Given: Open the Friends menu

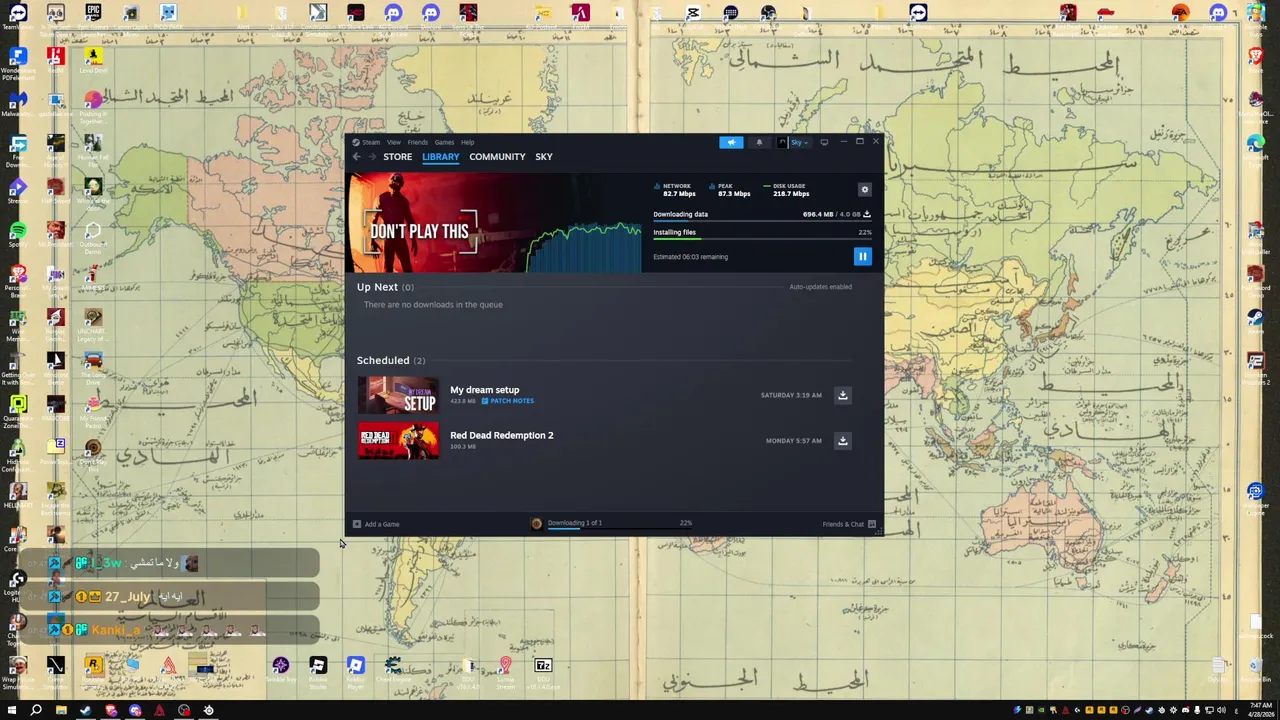Looking at the screenshot, I should coord(417,142).
